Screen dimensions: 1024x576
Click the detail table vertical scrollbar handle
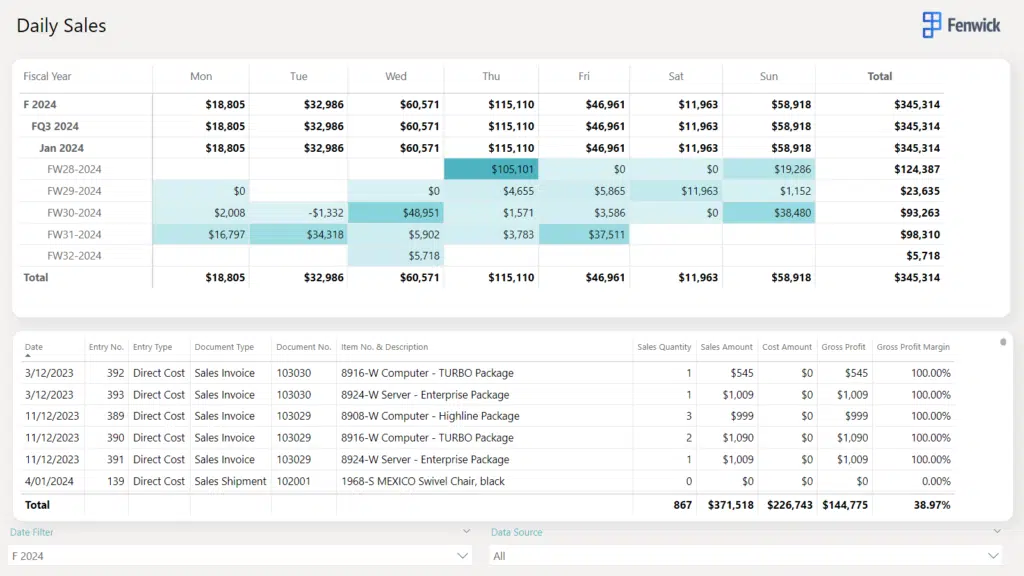pyautogui.click(x=1003, y=342)
